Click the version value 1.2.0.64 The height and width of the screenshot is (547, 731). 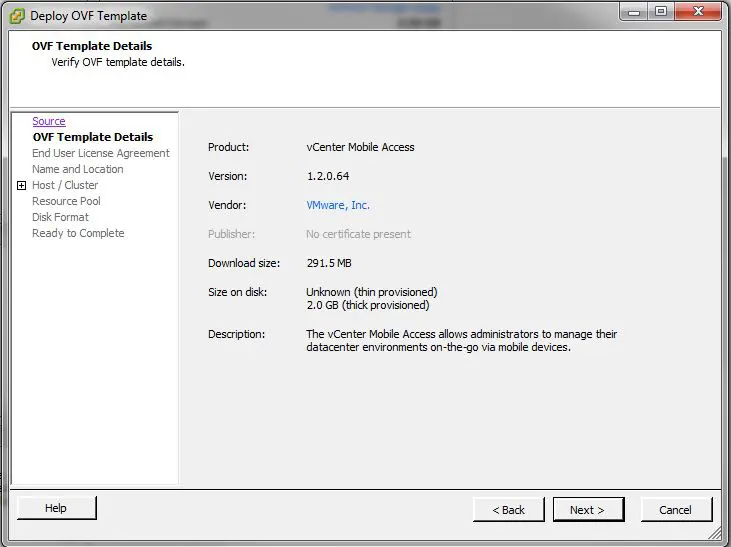(328, 176)
